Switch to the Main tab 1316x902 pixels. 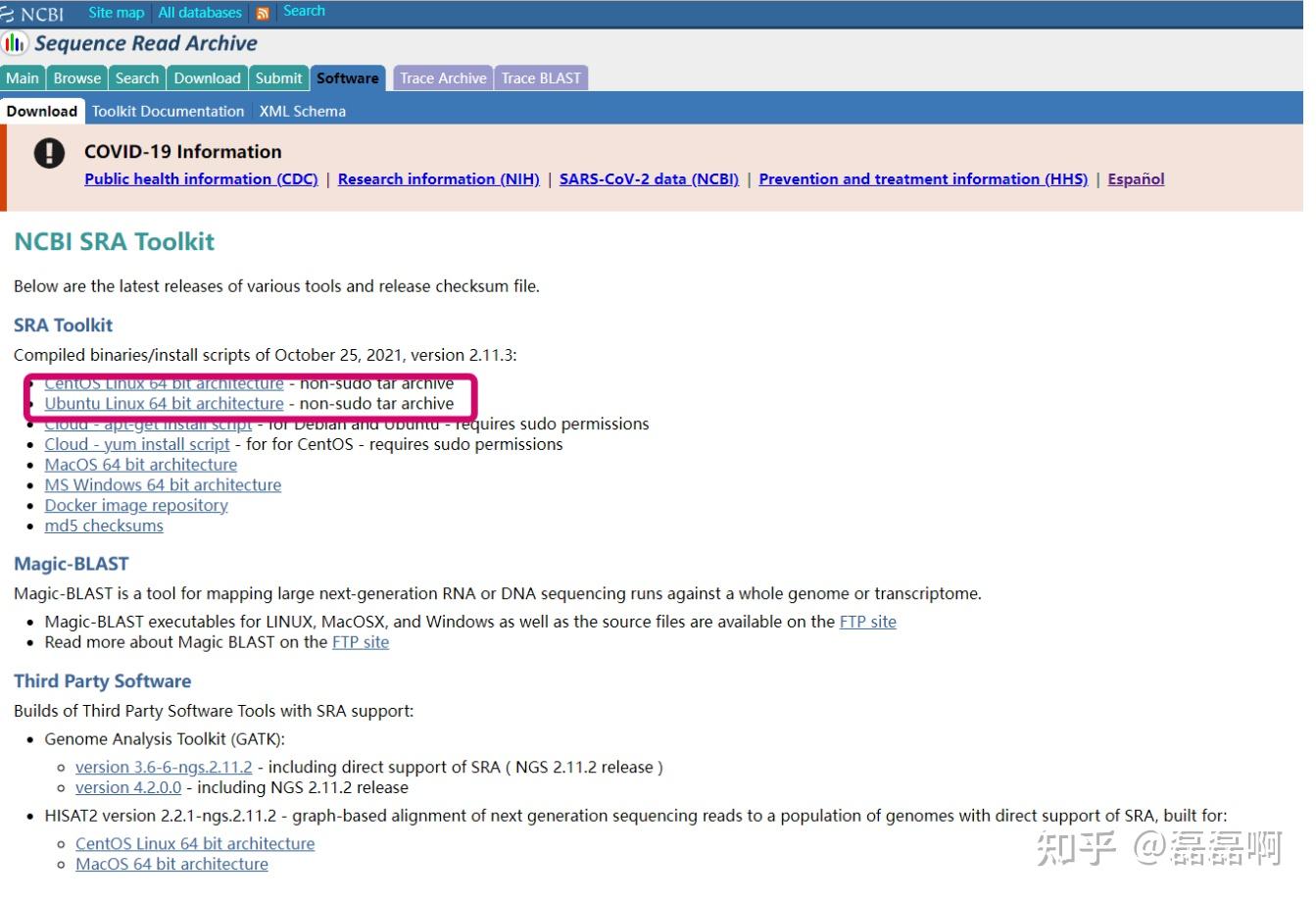(23, 78)
